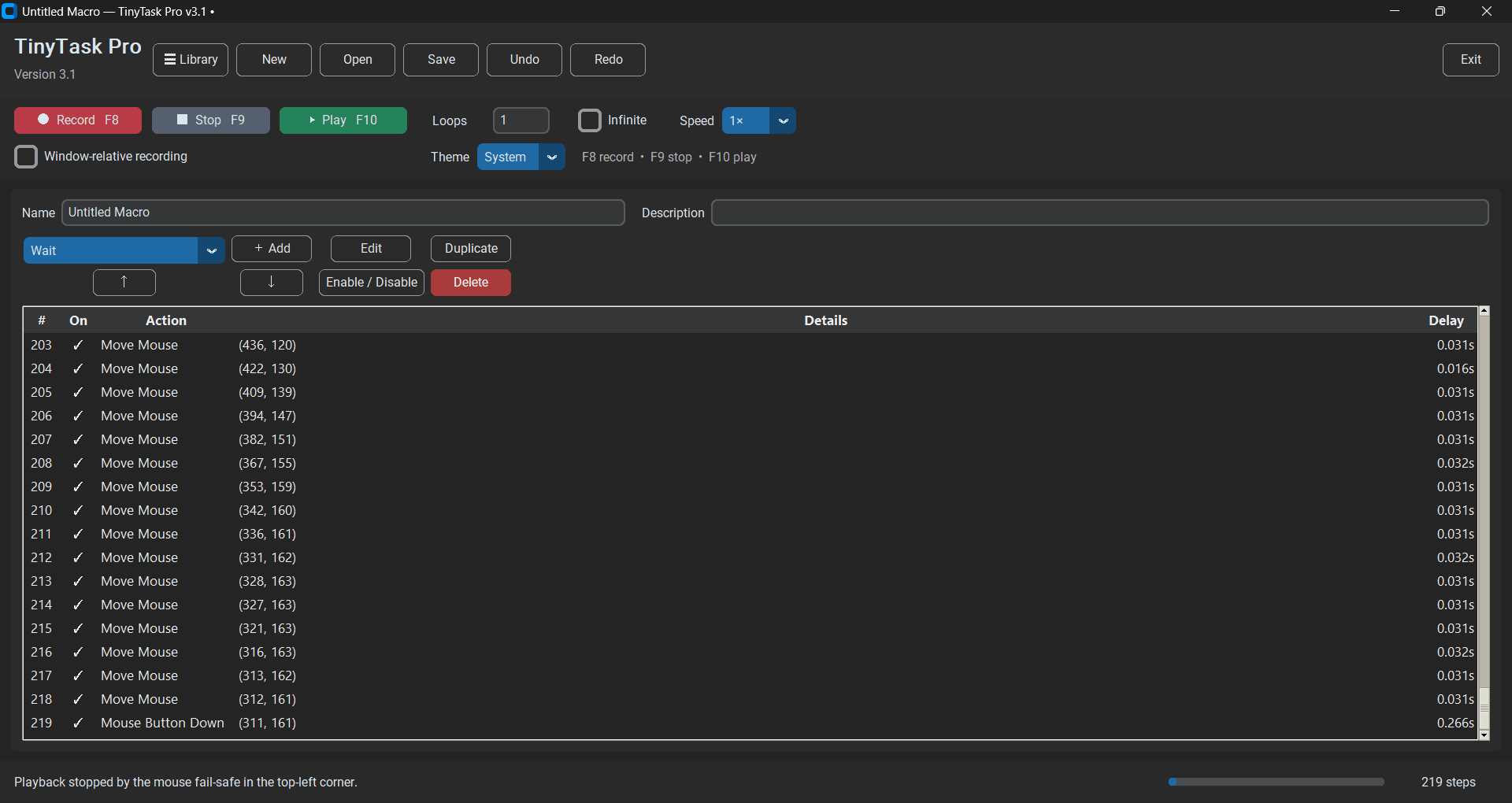This screenshot has height=803, width=1512.
Task: Exit TinyTask Pro
Action: 1470,60
